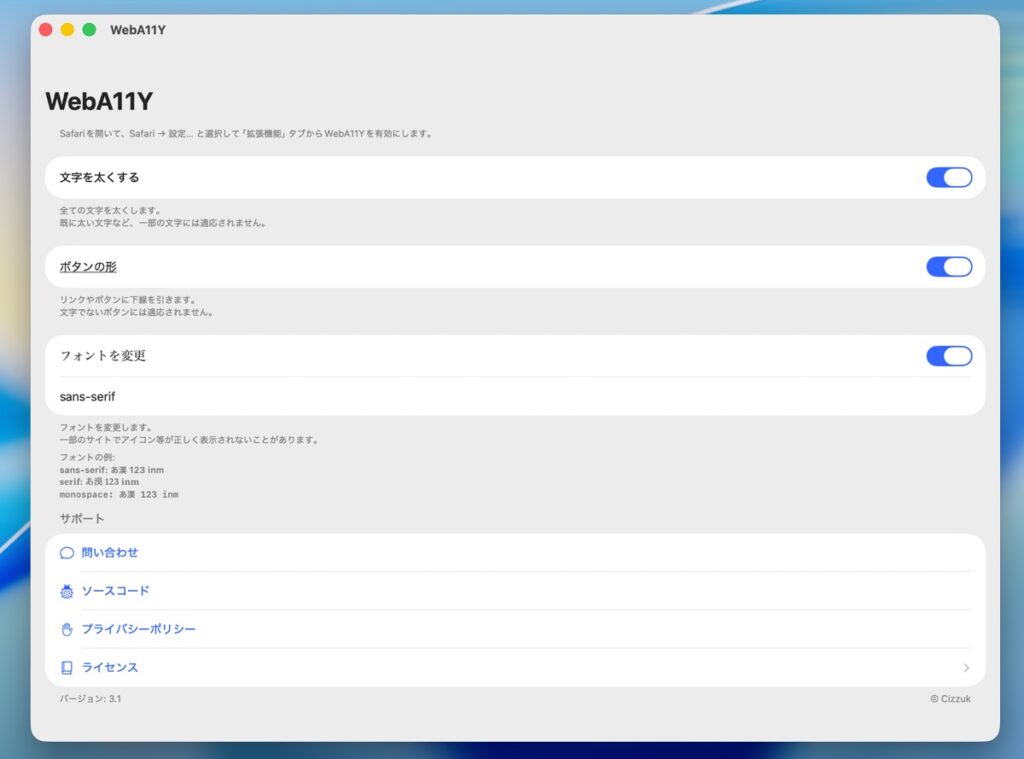Click the 文字を太くする label text
The width and height of the screenshot is (1024, 759).
click(99, 177)
